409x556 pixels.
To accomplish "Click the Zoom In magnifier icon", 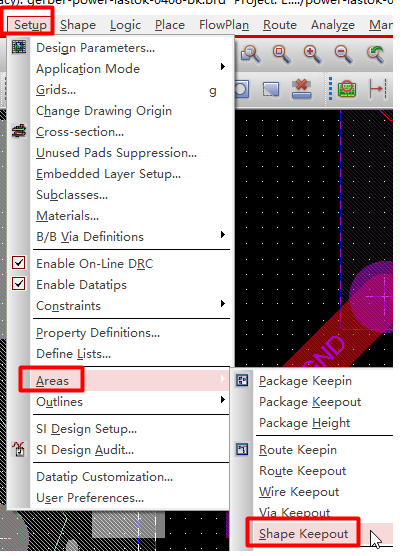I will (x=312, y=55).
